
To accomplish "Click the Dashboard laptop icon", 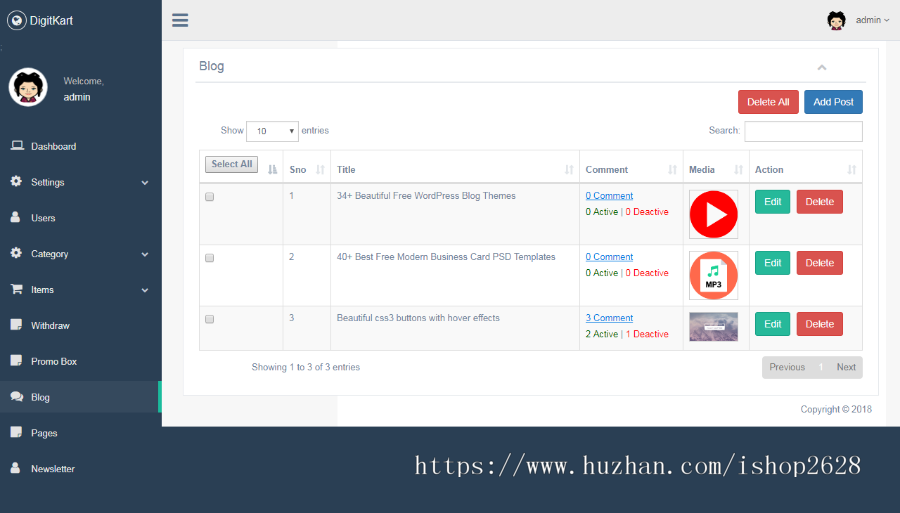I will tap(17, 146).
